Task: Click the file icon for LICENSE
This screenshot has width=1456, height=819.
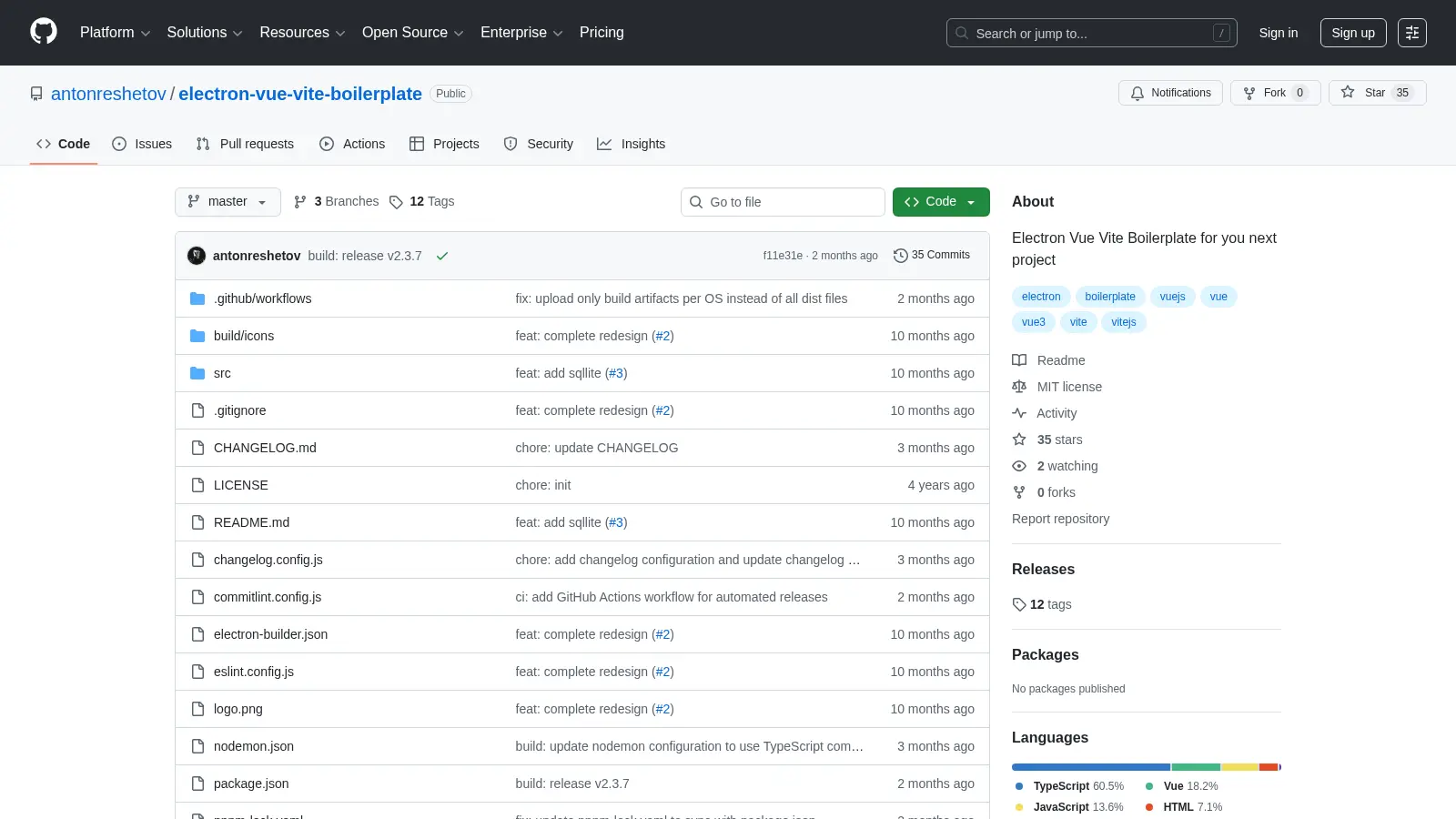Action: 197,485
